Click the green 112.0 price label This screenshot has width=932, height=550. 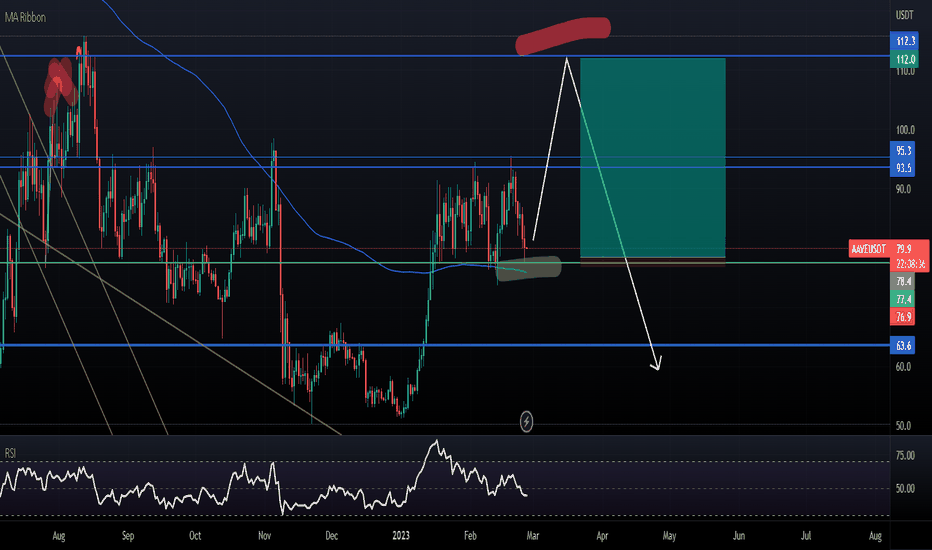pos(903,59)
